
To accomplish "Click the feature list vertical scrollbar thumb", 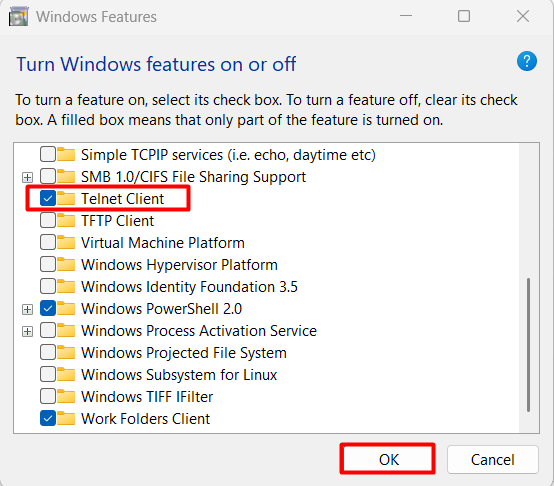I will [x=528, y=345].
